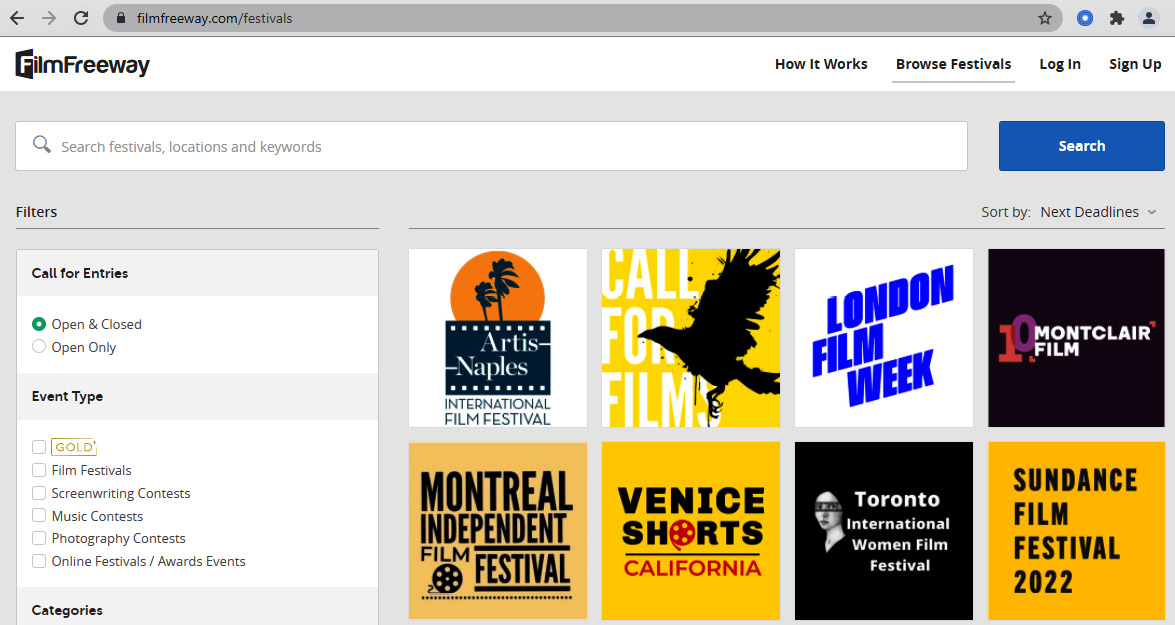Check the Photography Contests checkbox
The width and height of the screenshot is (1175, 625).
tap(39, 538)
